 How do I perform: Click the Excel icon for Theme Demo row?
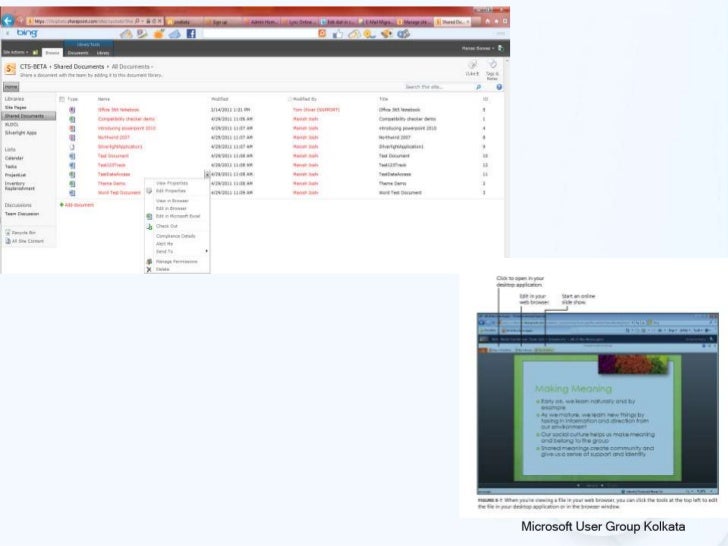coord(72,184)
